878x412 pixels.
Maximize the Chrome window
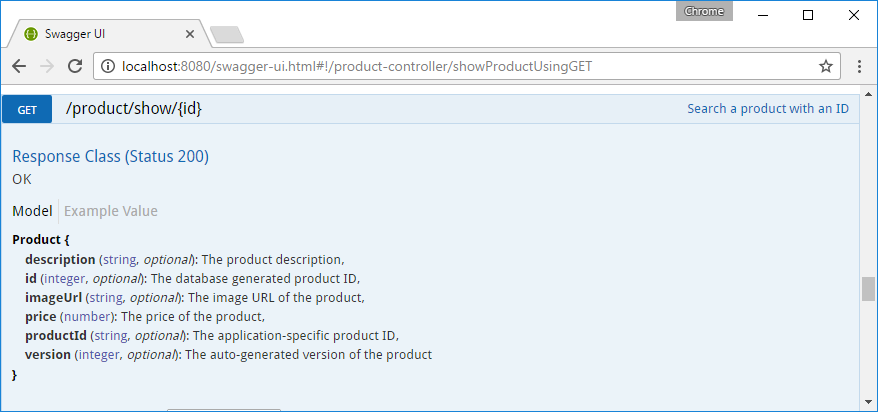pyautogui.click(x=808, y=14)
